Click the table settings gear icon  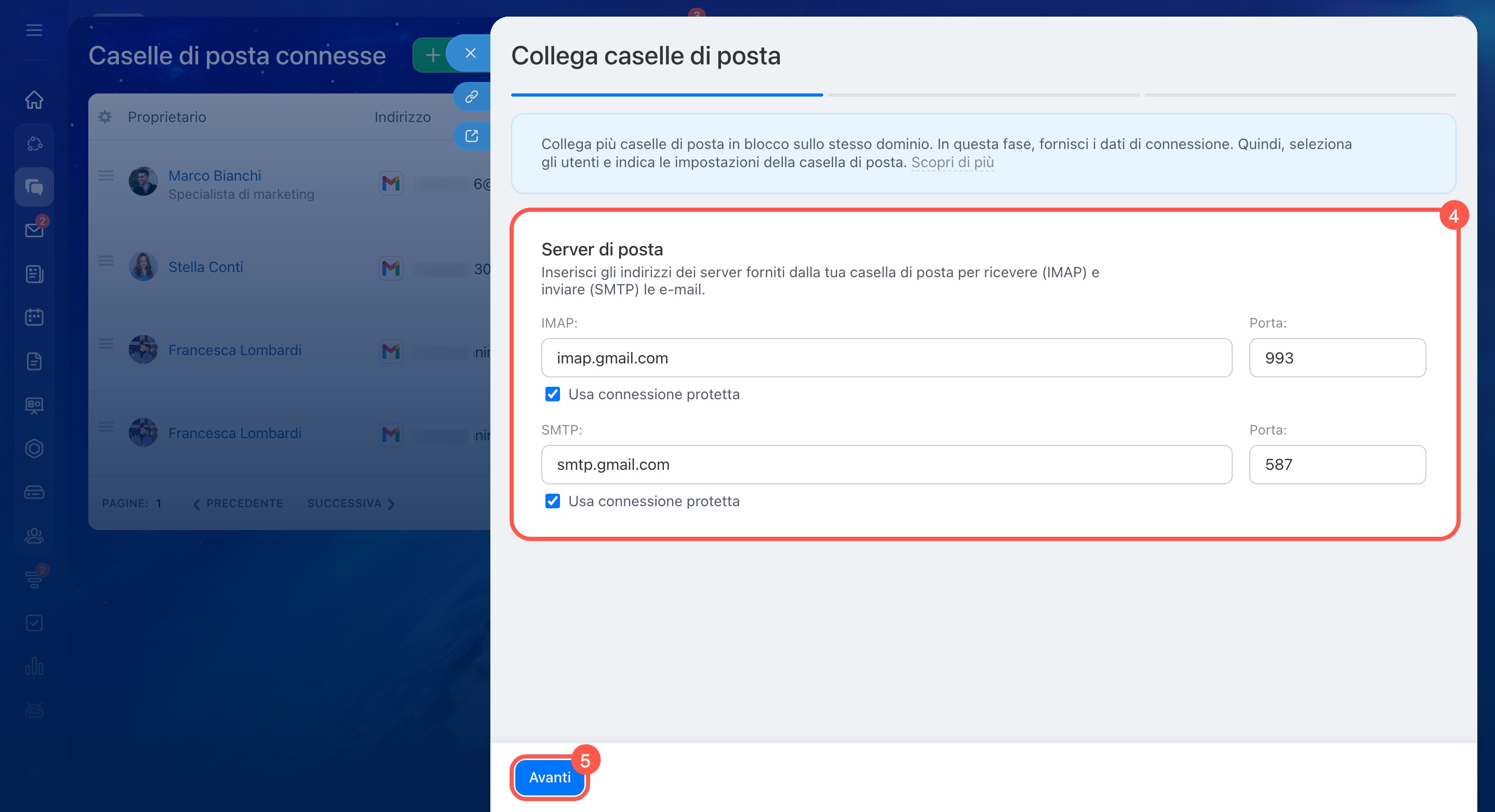(x=105, y=117)
